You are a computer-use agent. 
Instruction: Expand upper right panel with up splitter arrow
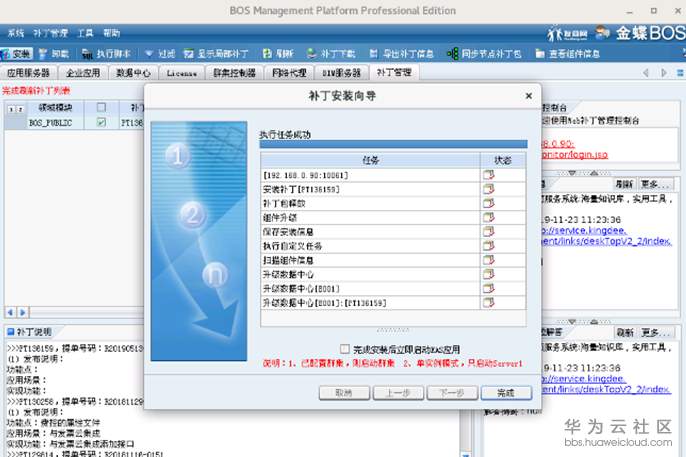pyautogui.click(x=594, y=173)
